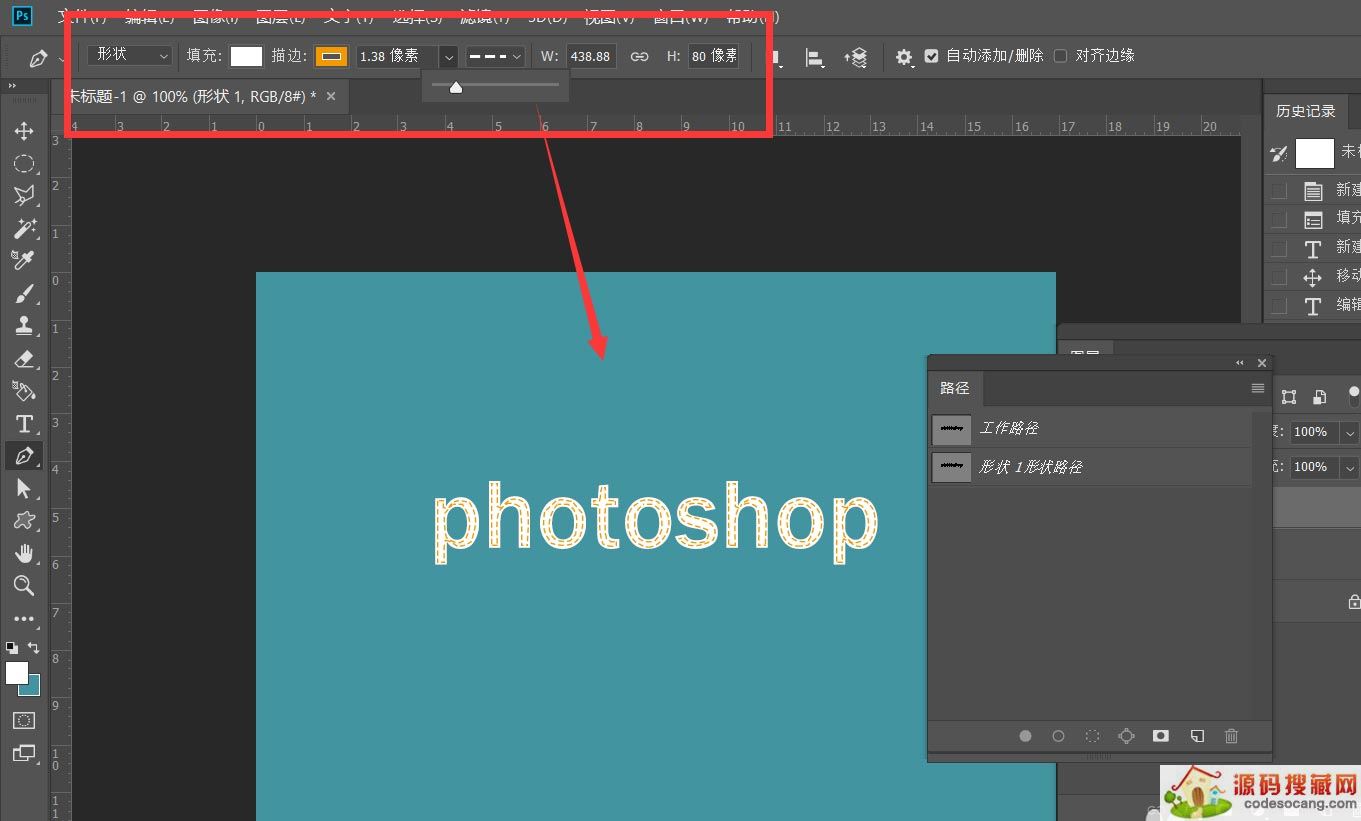This screenshot has width=1361, height=821.
Task: Open the 3D(D) menu
Action: point(548,16)
